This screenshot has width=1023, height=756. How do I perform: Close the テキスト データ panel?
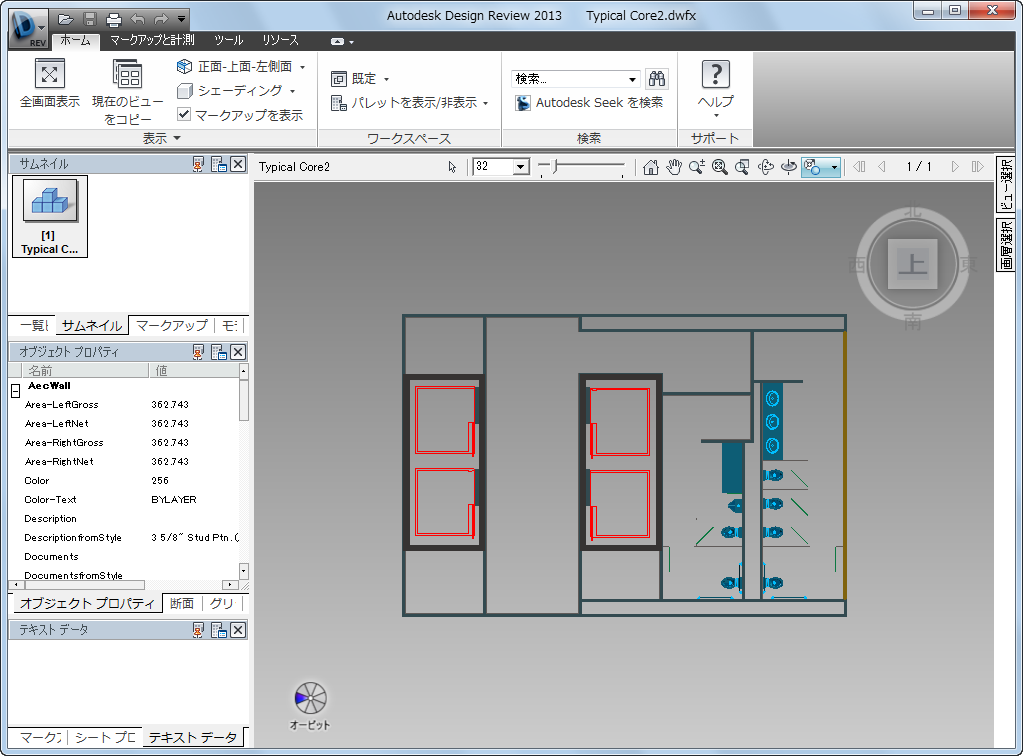tap(238, 630)
